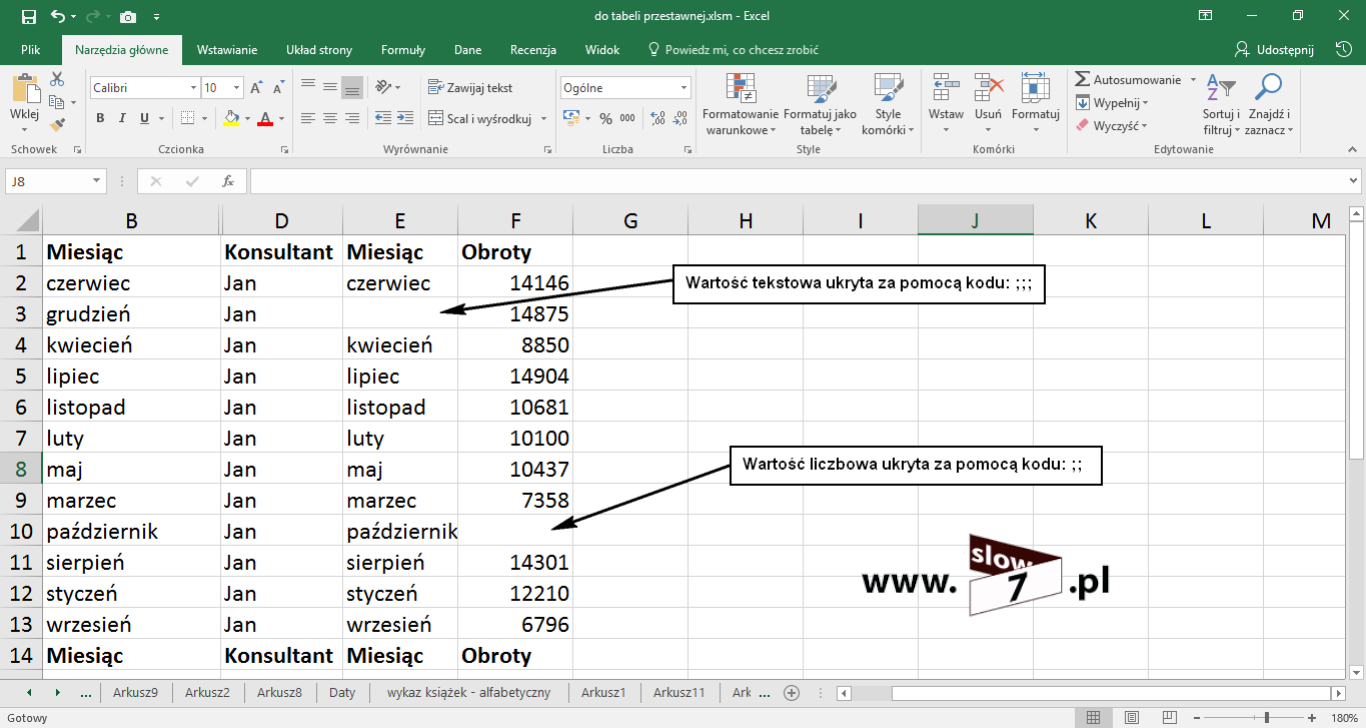Increase font size with larger A icon
Image resolution: width=1366 pixels, height=728 pixels.
[257, 88]
